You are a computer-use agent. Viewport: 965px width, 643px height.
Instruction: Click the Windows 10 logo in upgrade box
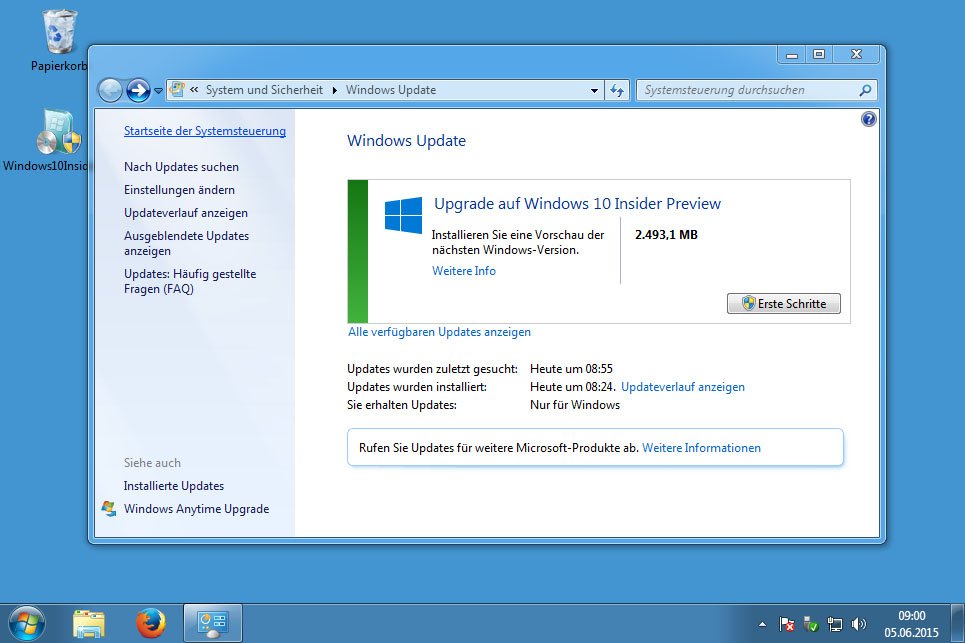point(403,215)
